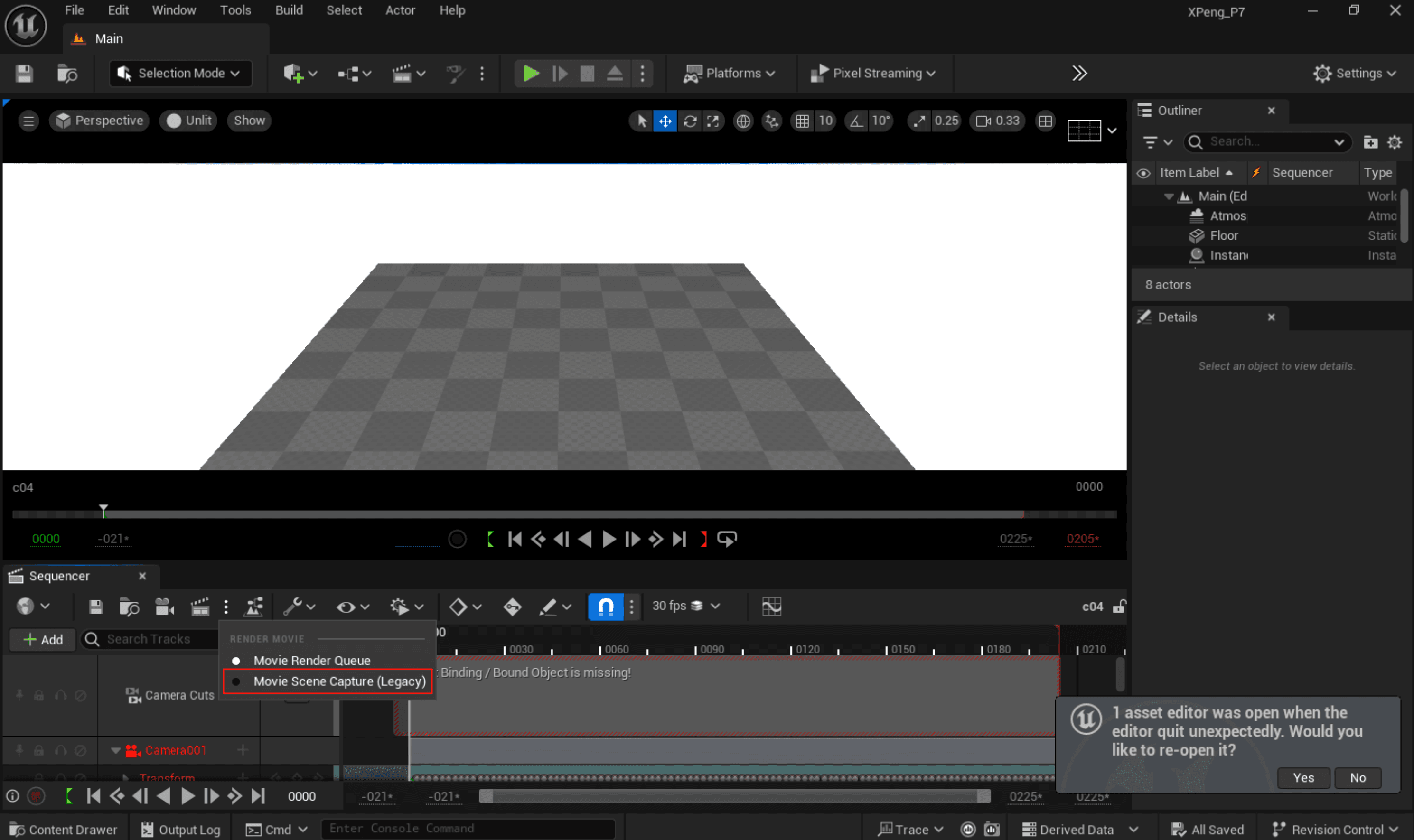Click Render movie clapperboard icon in Sequencer
The width and height of the screenshot is (1414, 840).
200,607
